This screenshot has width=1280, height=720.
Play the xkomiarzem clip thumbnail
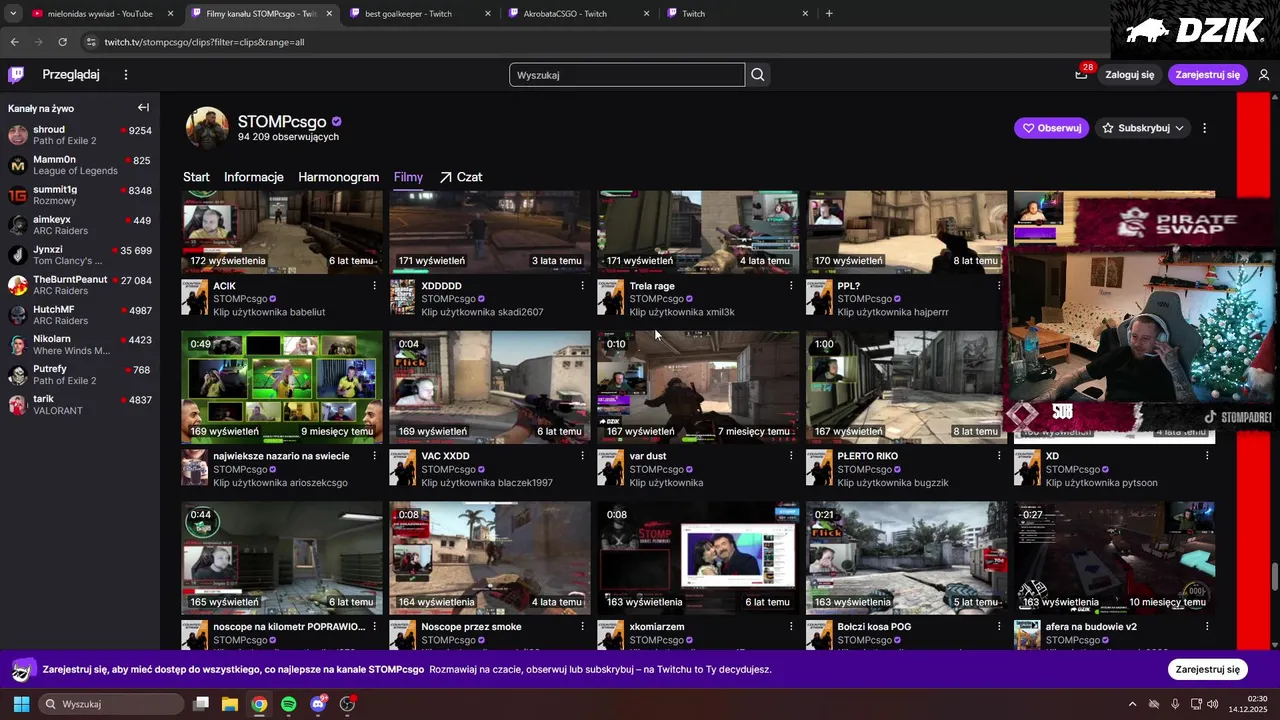(698, 558)
